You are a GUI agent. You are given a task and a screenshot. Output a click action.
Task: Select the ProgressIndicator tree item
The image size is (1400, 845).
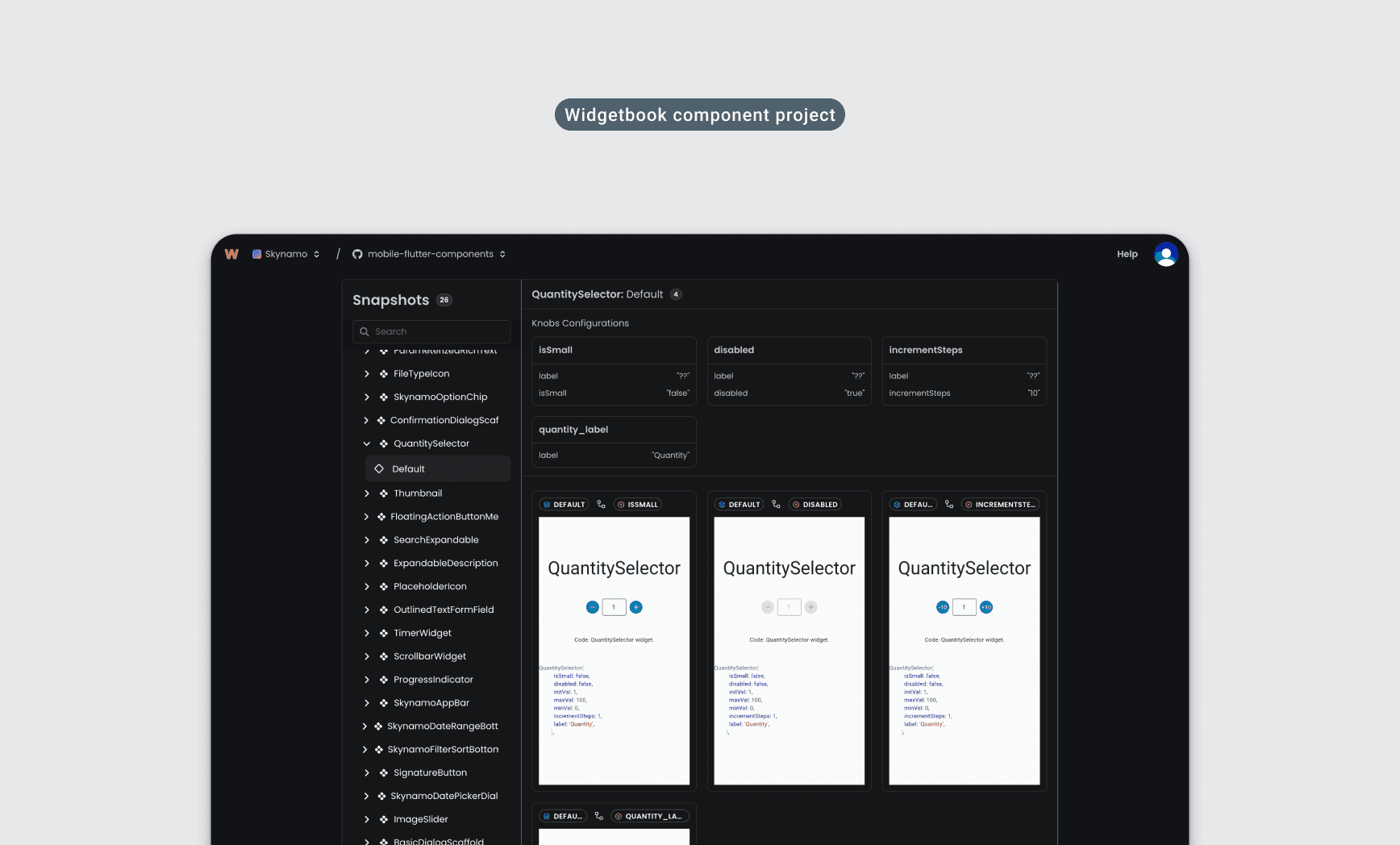pos(433,680)
